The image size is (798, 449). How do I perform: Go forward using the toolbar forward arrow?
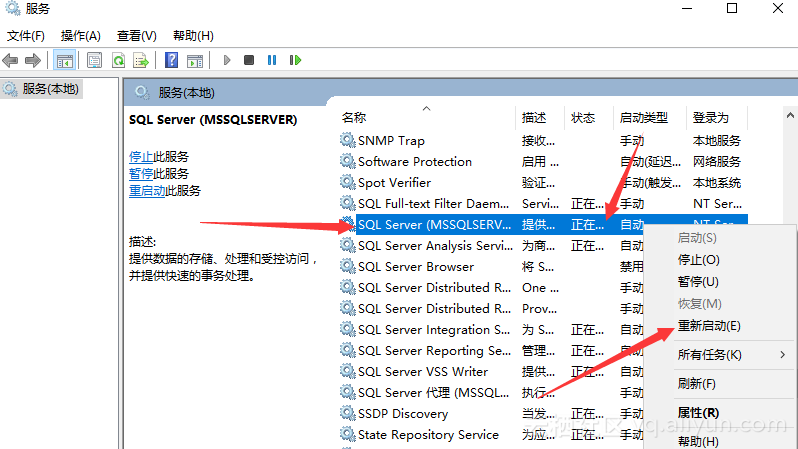tap(33, 61)
